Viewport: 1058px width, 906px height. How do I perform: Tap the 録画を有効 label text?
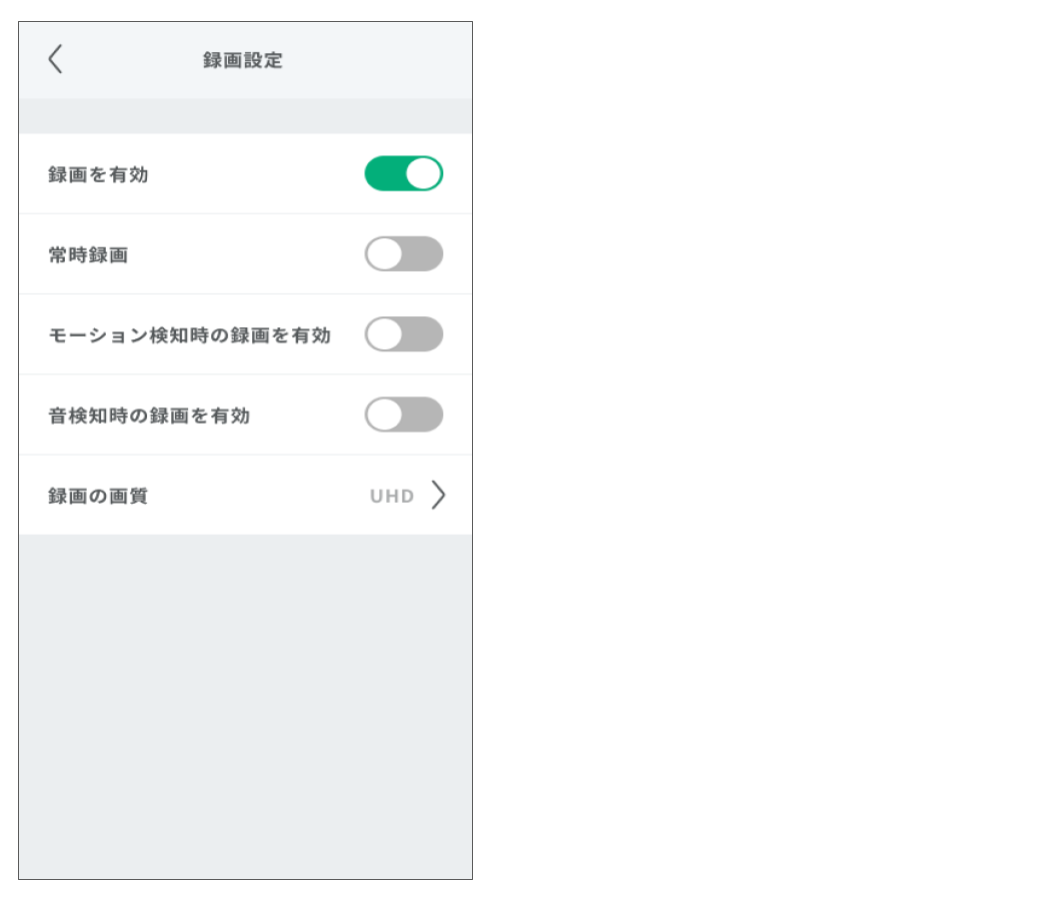click(x=98, y=175)
